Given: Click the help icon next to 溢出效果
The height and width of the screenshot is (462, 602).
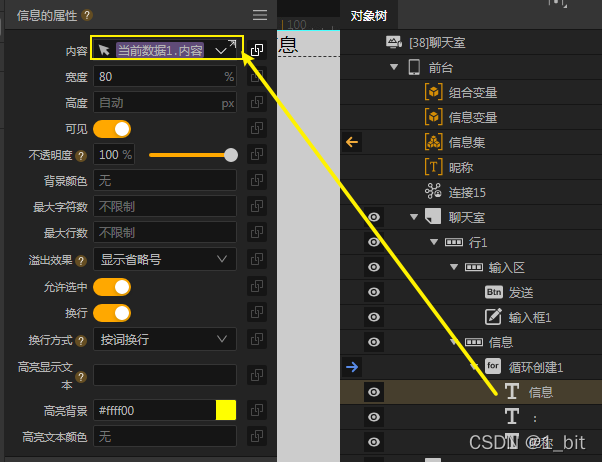Looking at the screenshot, I should pyautogui.click(x=81, y=261).
